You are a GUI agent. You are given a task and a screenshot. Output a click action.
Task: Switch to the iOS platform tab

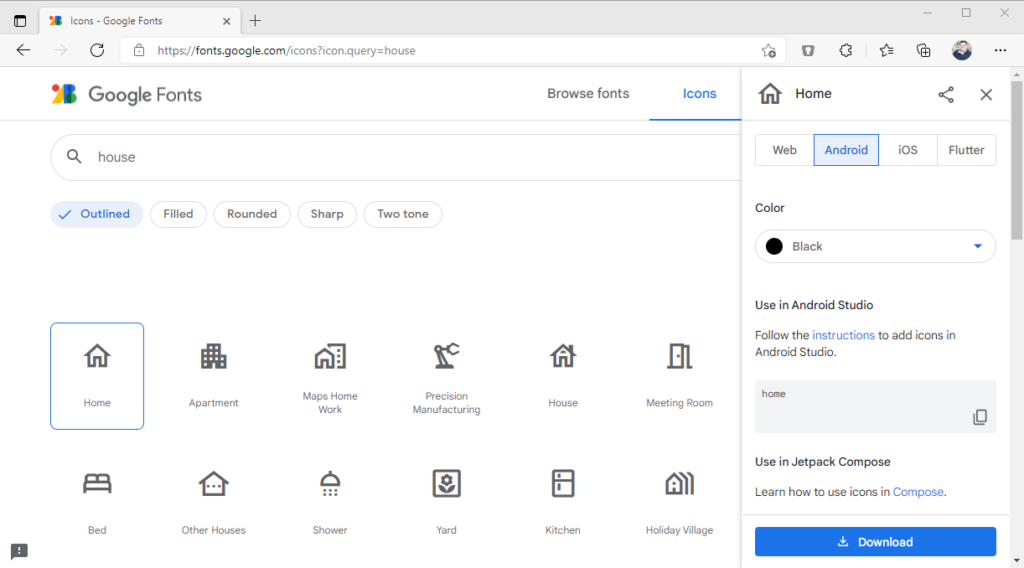(x=907, y=150)
